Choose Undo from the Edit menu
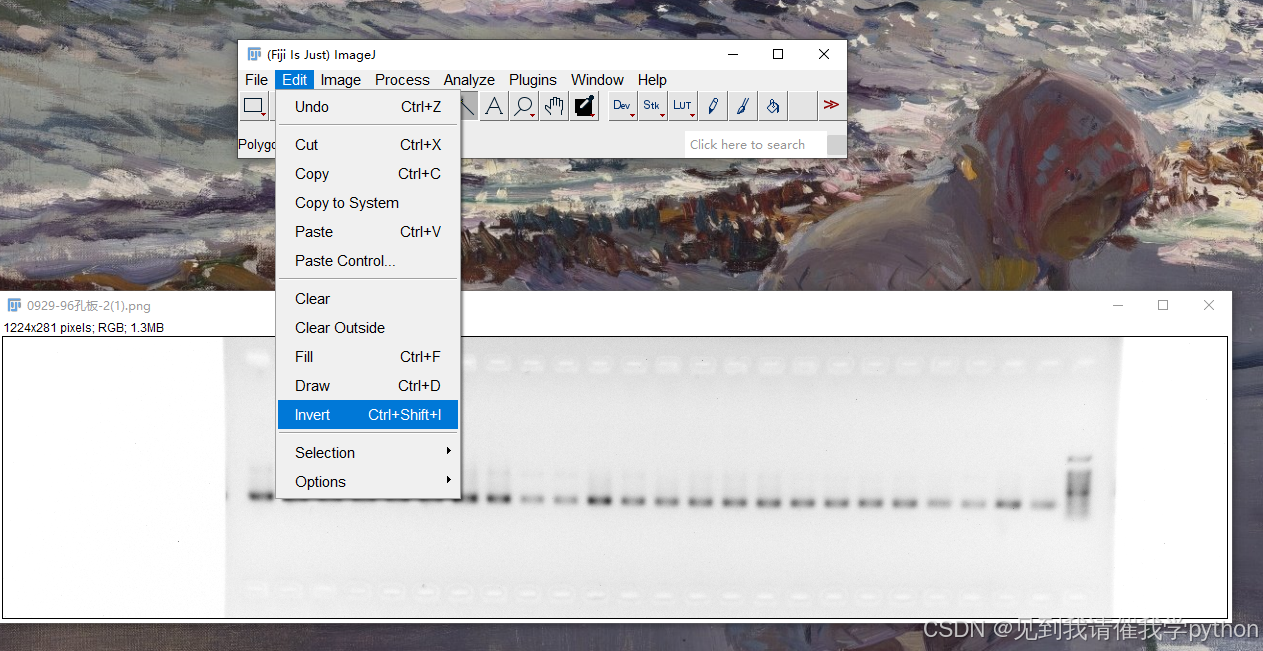Image resolution: width=1263 pixels, height=651 pixels. coord(368,107)
